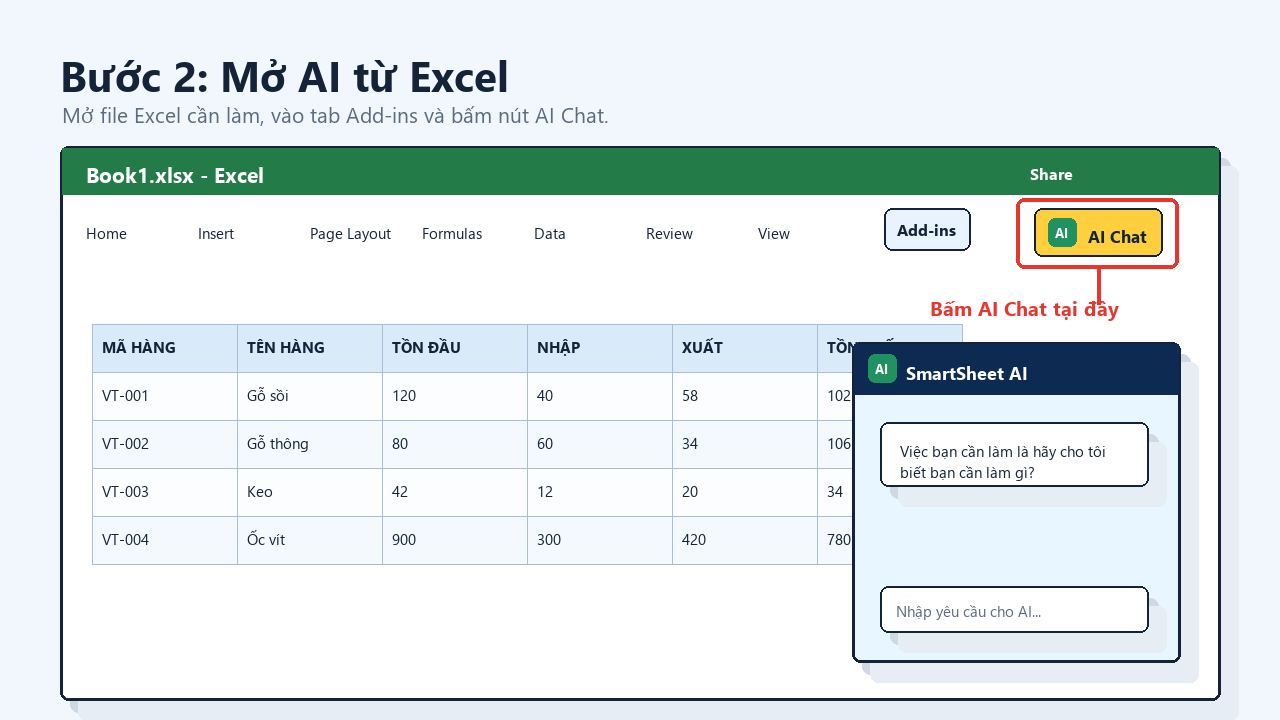Click XUẤT value 420
This screenshot has width=1280, height=720.
point(745,540)
